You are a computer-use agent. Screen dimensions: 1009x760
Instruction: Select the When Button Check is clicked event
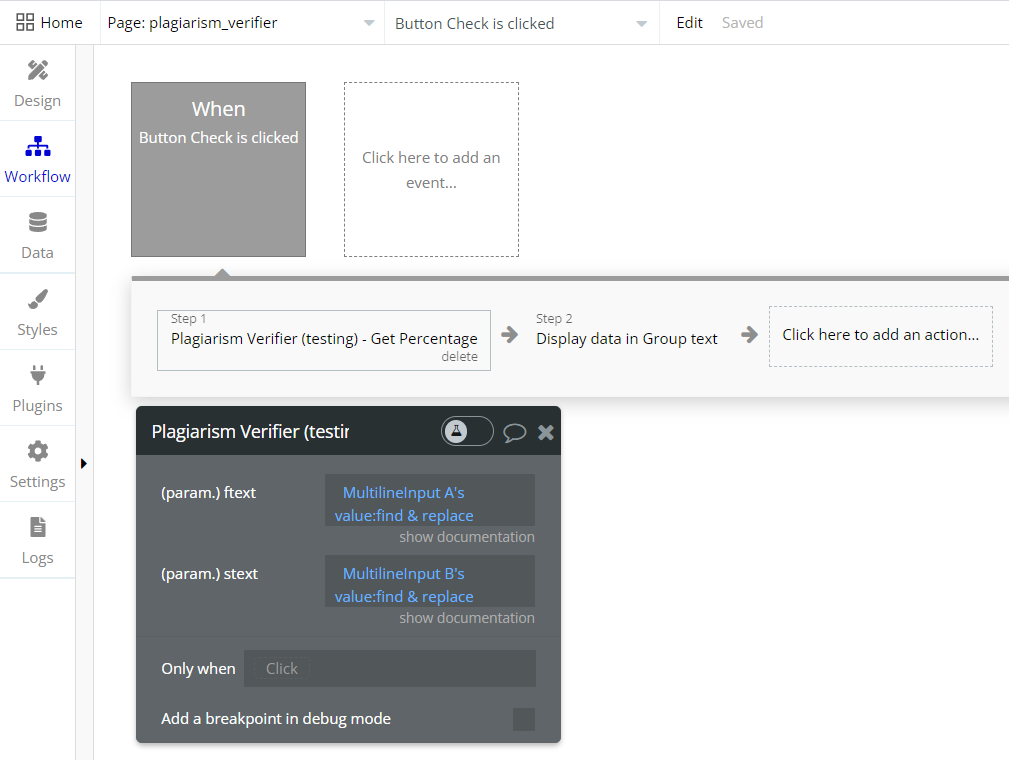click(219, 169)
